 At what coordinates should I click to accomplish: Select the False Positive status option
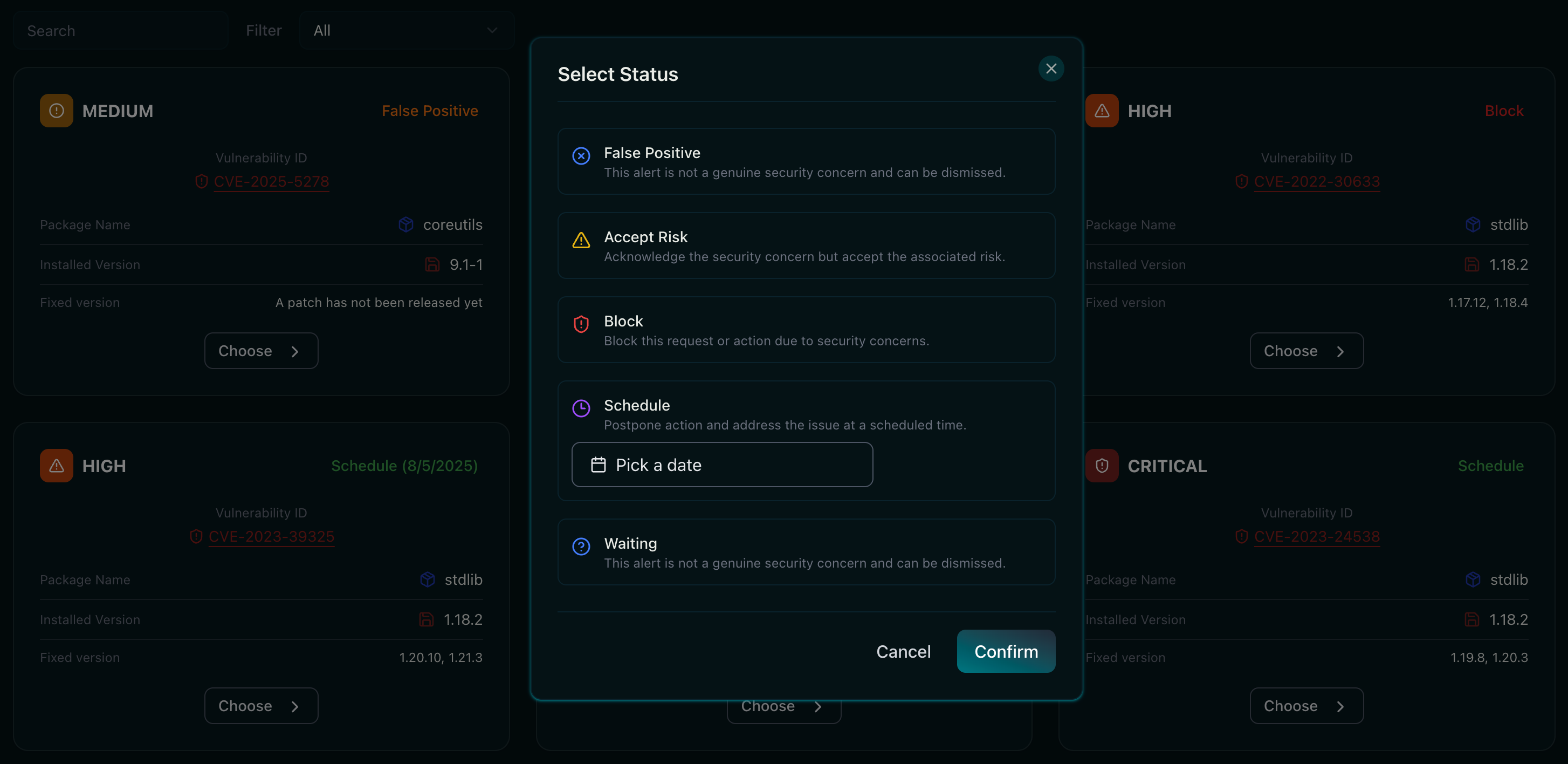(x=806, y=161)
